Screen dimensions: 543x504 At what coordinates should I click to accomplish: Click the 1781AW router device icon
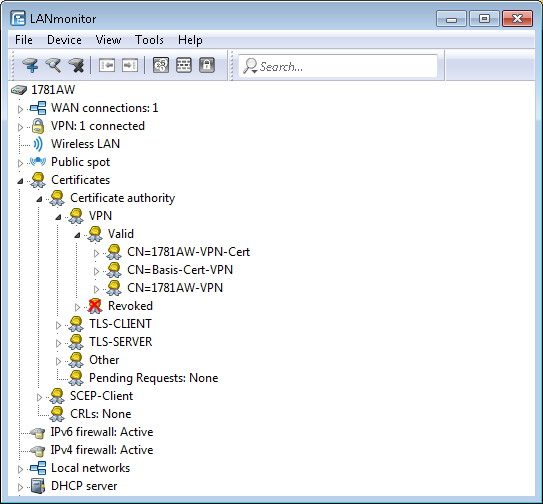[19, 90]
